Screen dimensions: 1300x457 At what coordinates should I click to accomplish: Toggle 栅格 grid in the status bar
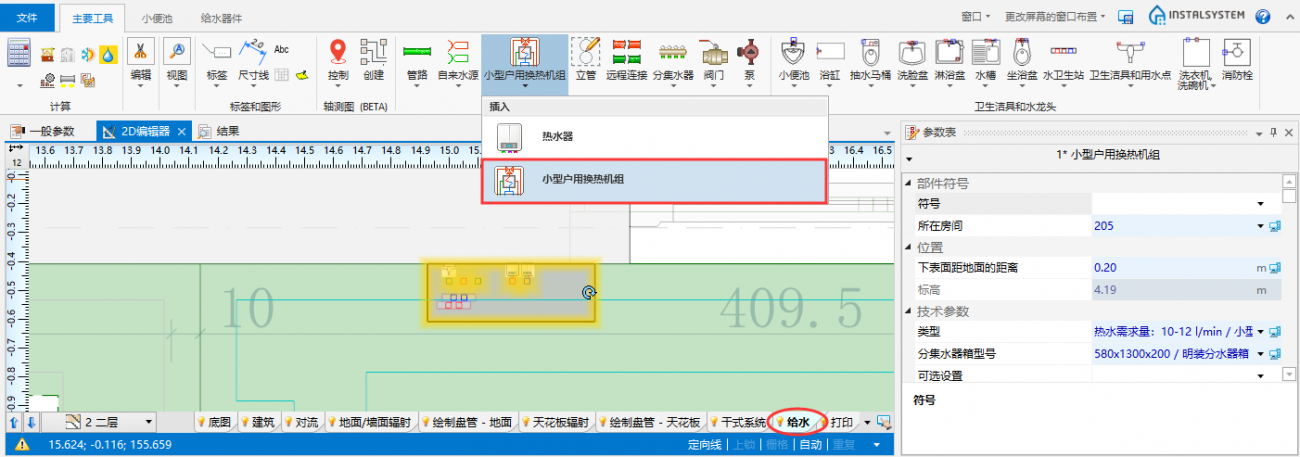[777, 445]
